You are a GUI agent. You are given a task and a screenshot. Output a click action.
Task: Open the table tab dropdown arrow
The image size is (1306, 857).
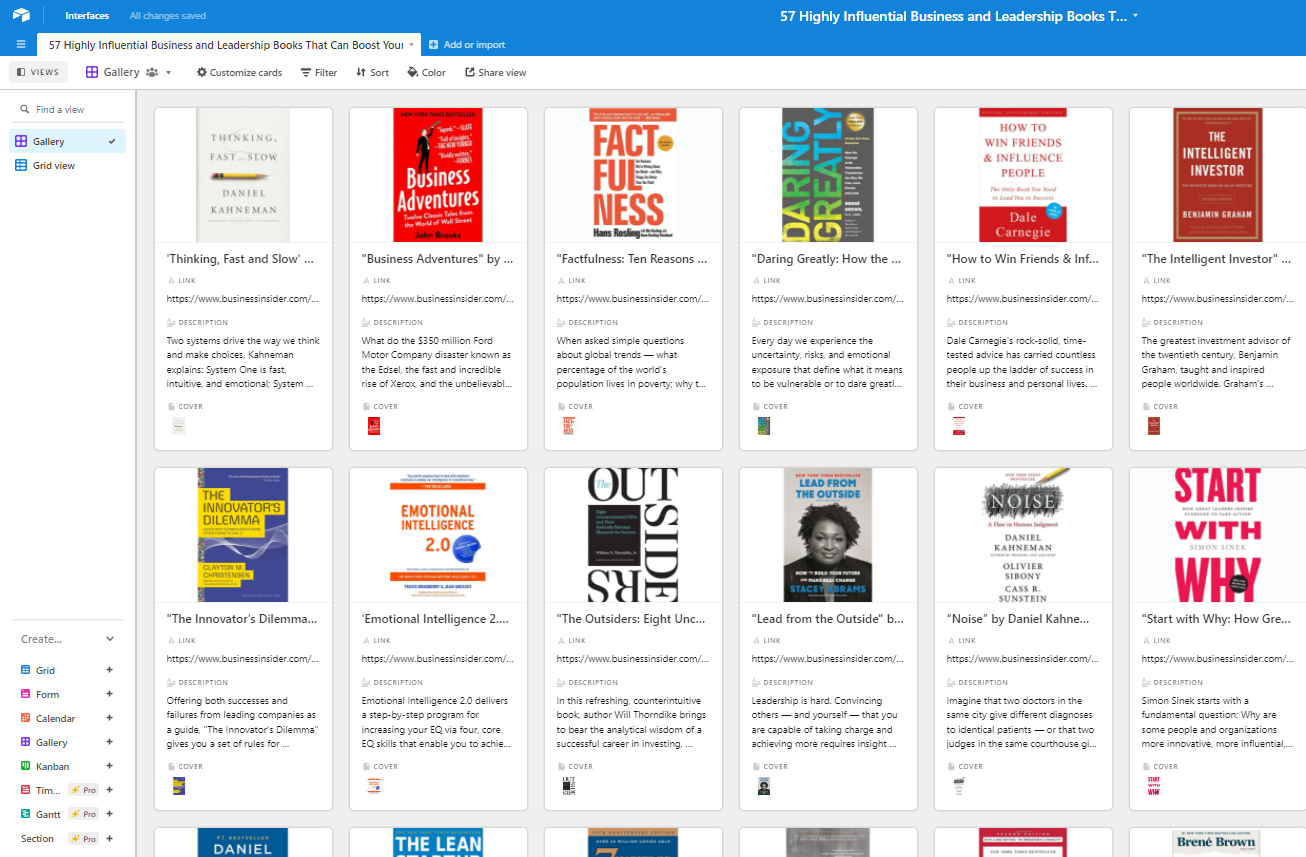point(411,45)
